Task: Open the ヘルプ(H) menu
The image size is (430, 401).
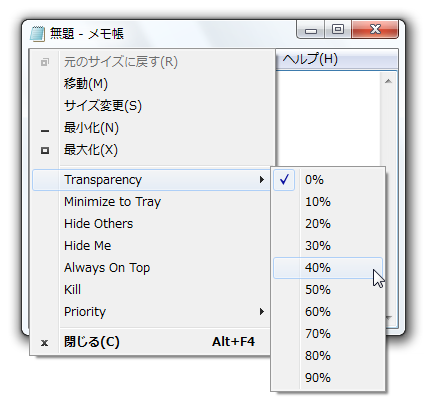Action: click(310, 59)
